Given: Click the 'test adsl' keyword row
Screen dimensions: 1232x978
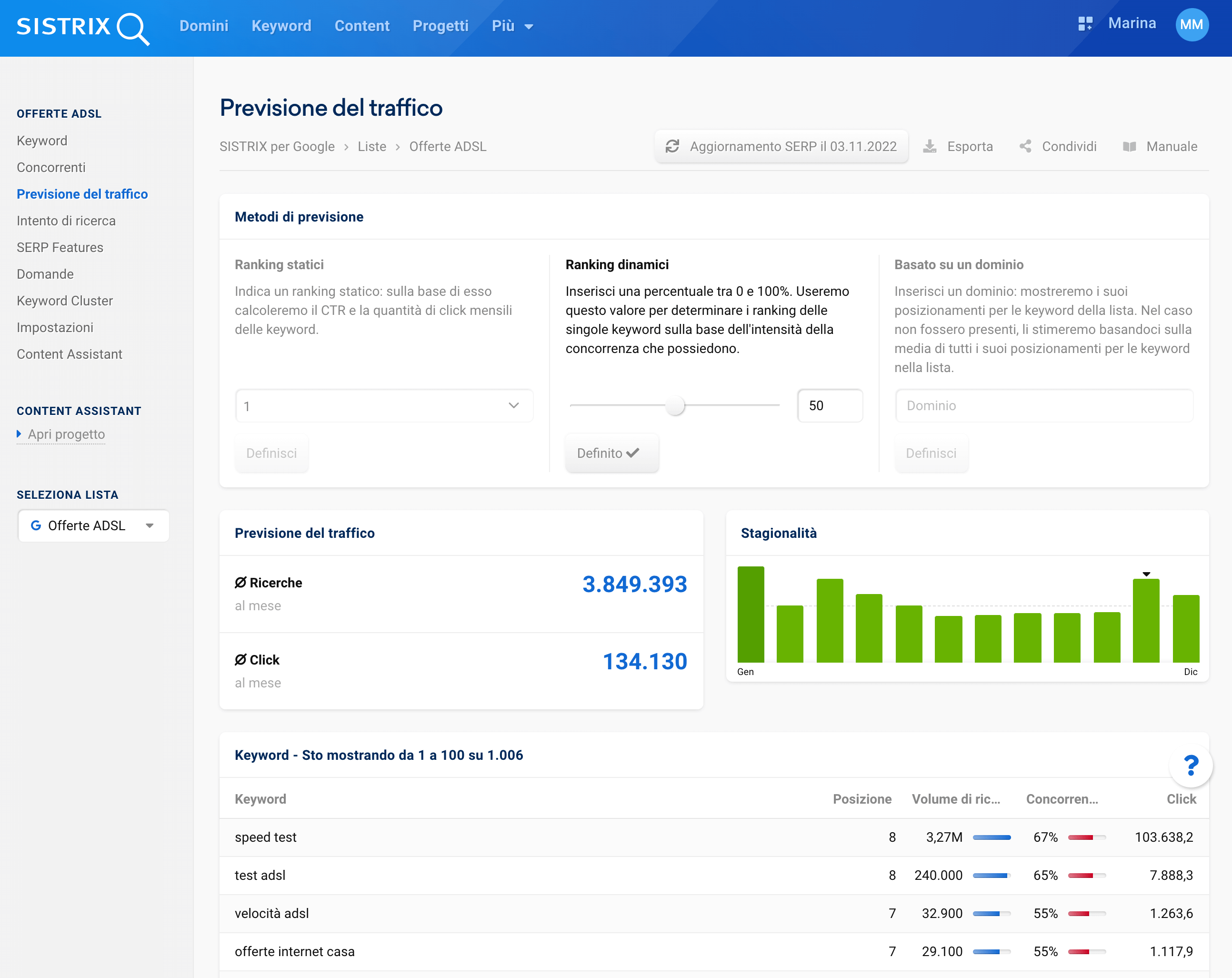Looking at the screenshot, I should tap(714, 875).
